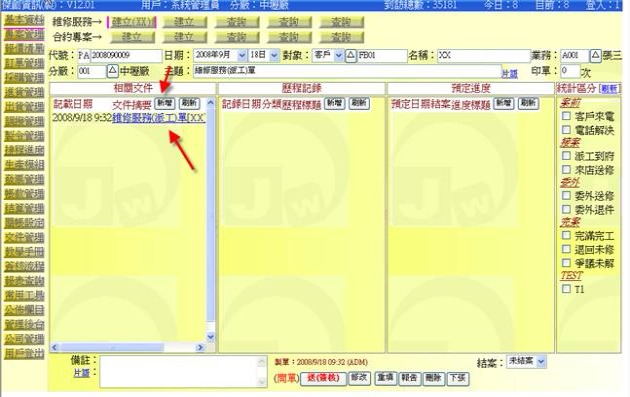This screenshot has width=630, height=397.
Task: Open the 維修服務(派工)單 document link
Action: click(159, 118)
